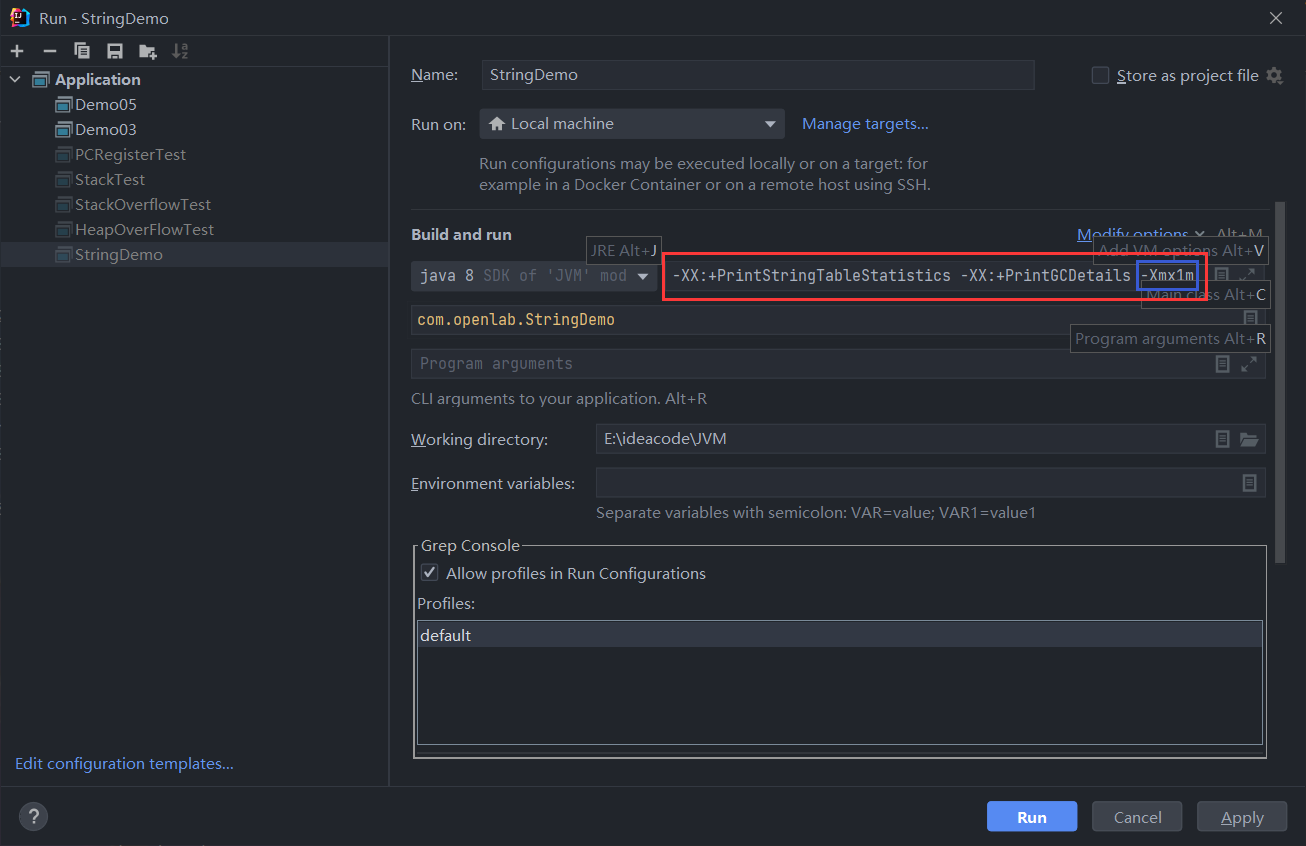The width and height of the screenshot is (1306, 846).
Task: Click the Run button
Action: (1032, 817)
